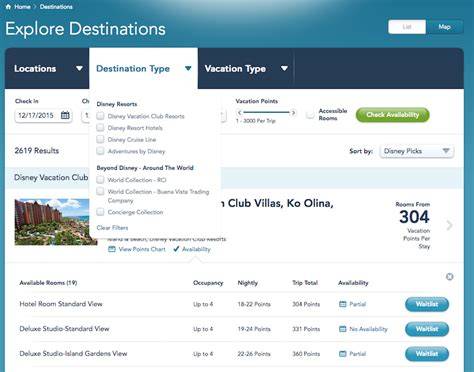Viewport: 474px width, 372px height.
Task: Click the left arrow on Vacation Points slider
Action: 239,113
